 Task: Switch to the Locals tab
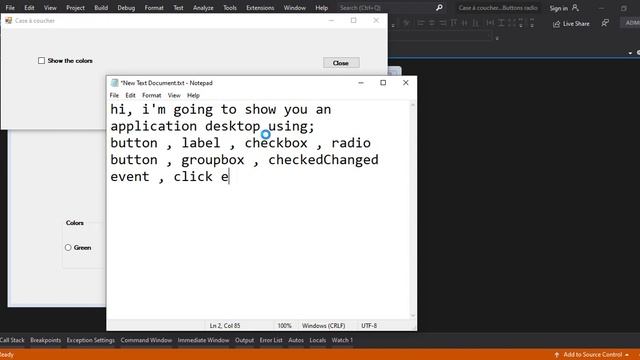318,340
